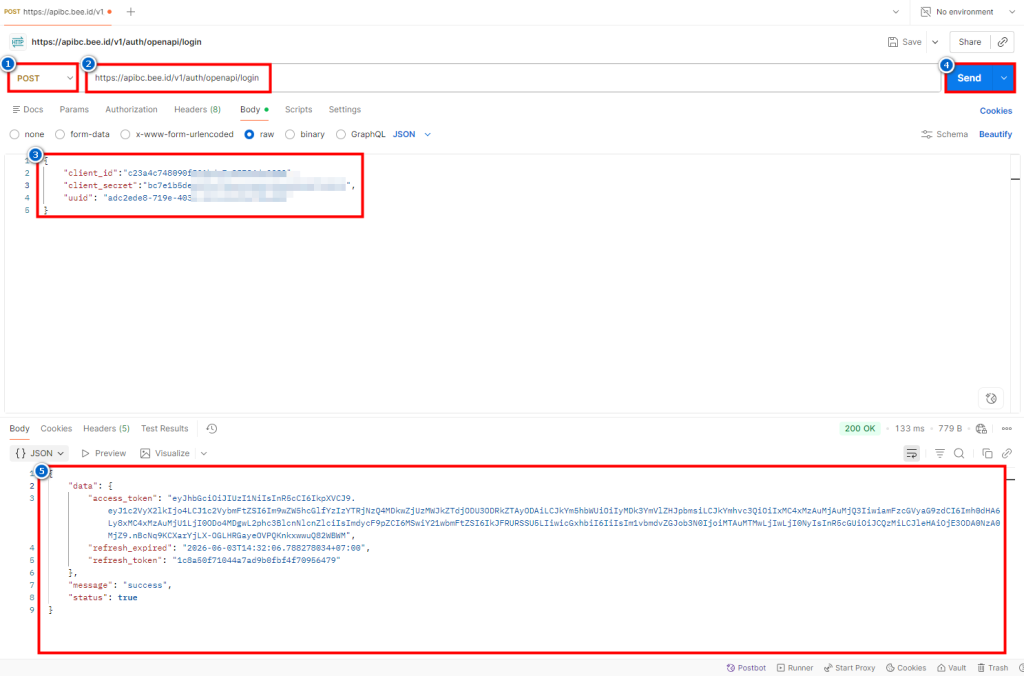Click the Beautify link

[995, 134]
